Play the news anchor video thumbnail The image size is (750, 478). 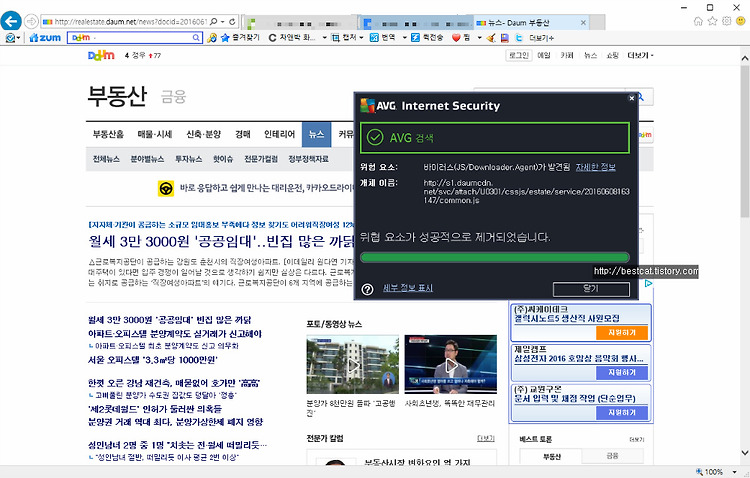(451, 365)
